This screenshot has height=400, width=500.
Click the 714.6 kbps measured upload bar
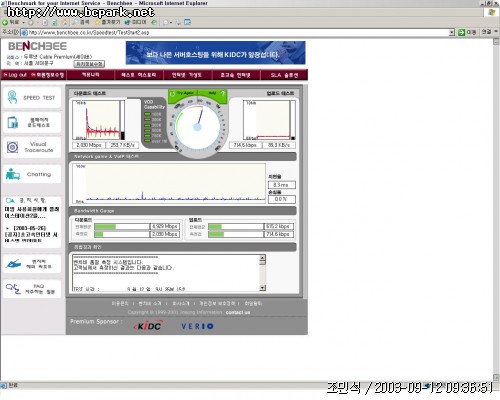(251, 234)
